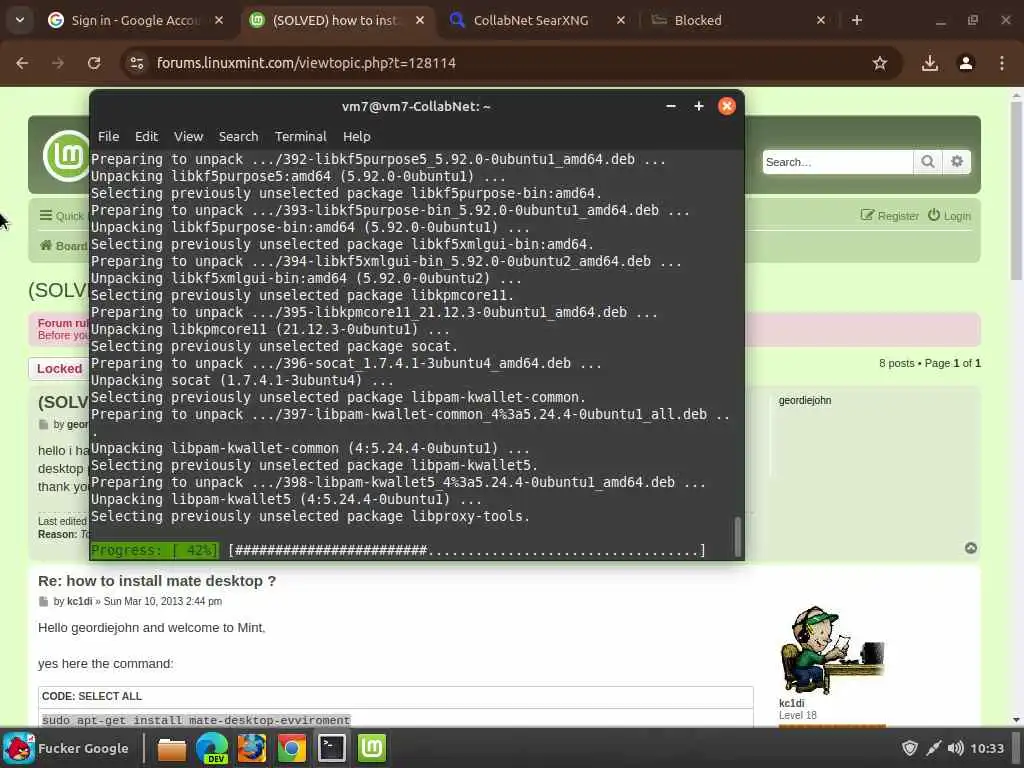Click the 10:33 clock in the panel
Viewport: 1024px width, 768px height.
987,748
